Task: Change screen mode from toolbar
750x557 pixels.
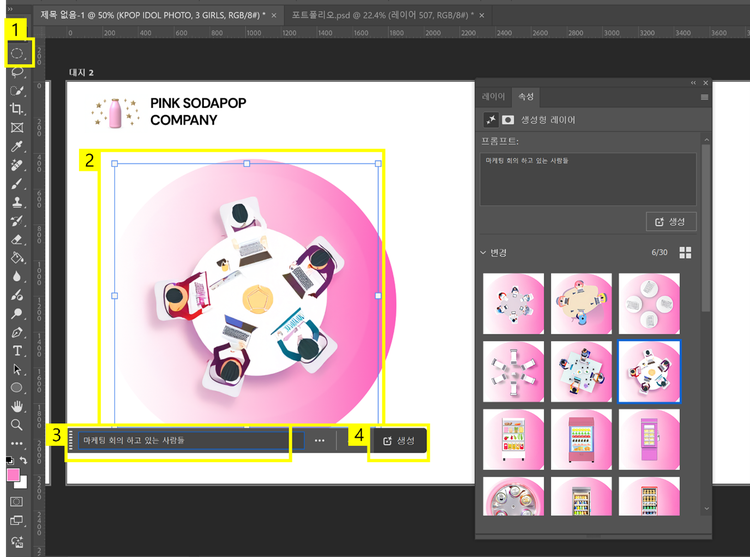Action: click(17, 520)
